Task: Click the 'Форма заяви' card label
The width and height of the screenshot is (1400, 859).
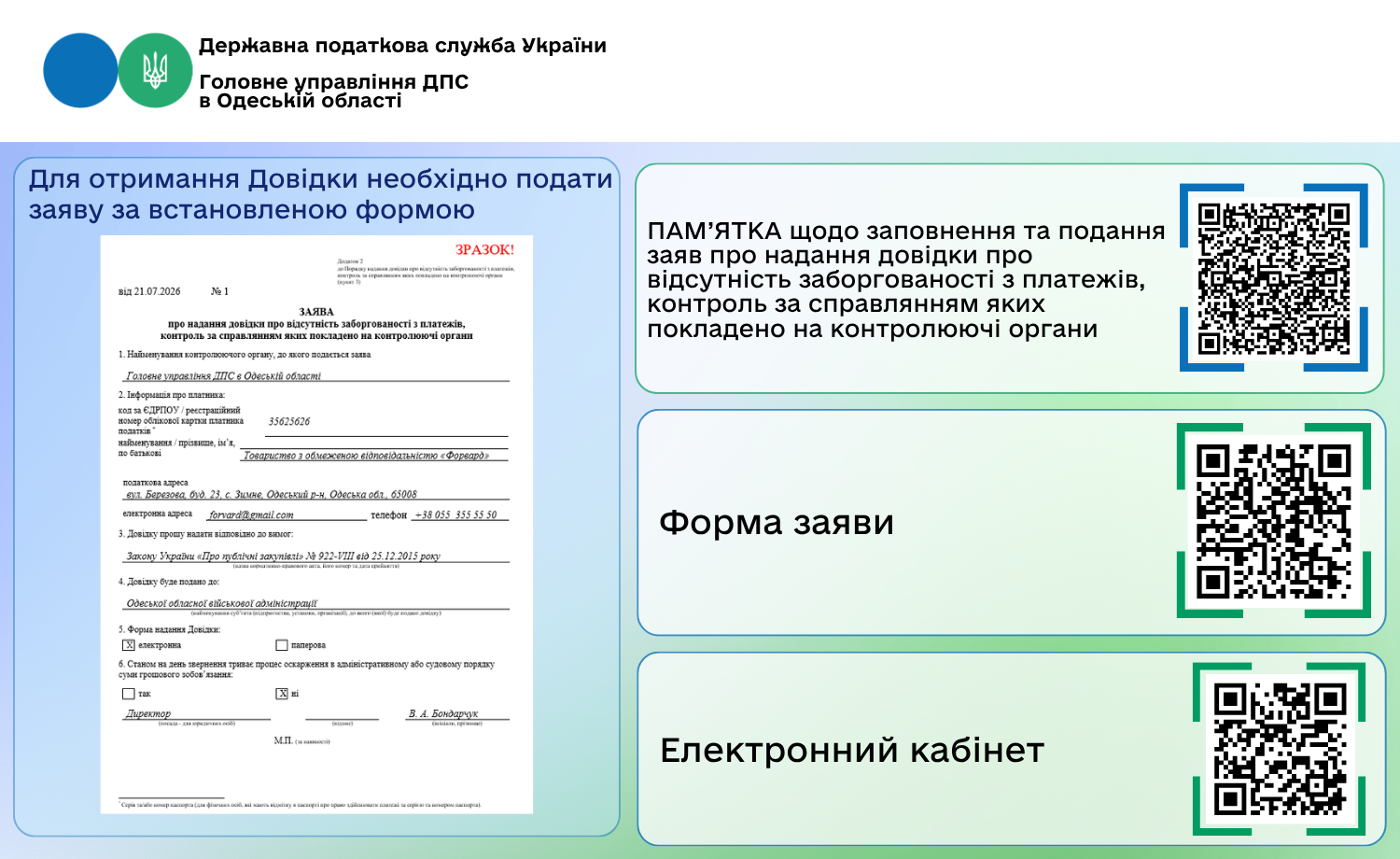Action: point(777,523)
